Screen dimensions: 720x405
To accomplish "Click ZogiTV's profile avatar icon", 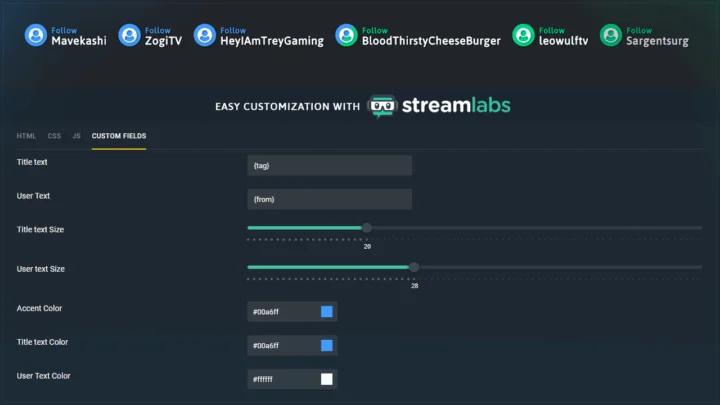I will pyautogui.click(x=129, y=36).
